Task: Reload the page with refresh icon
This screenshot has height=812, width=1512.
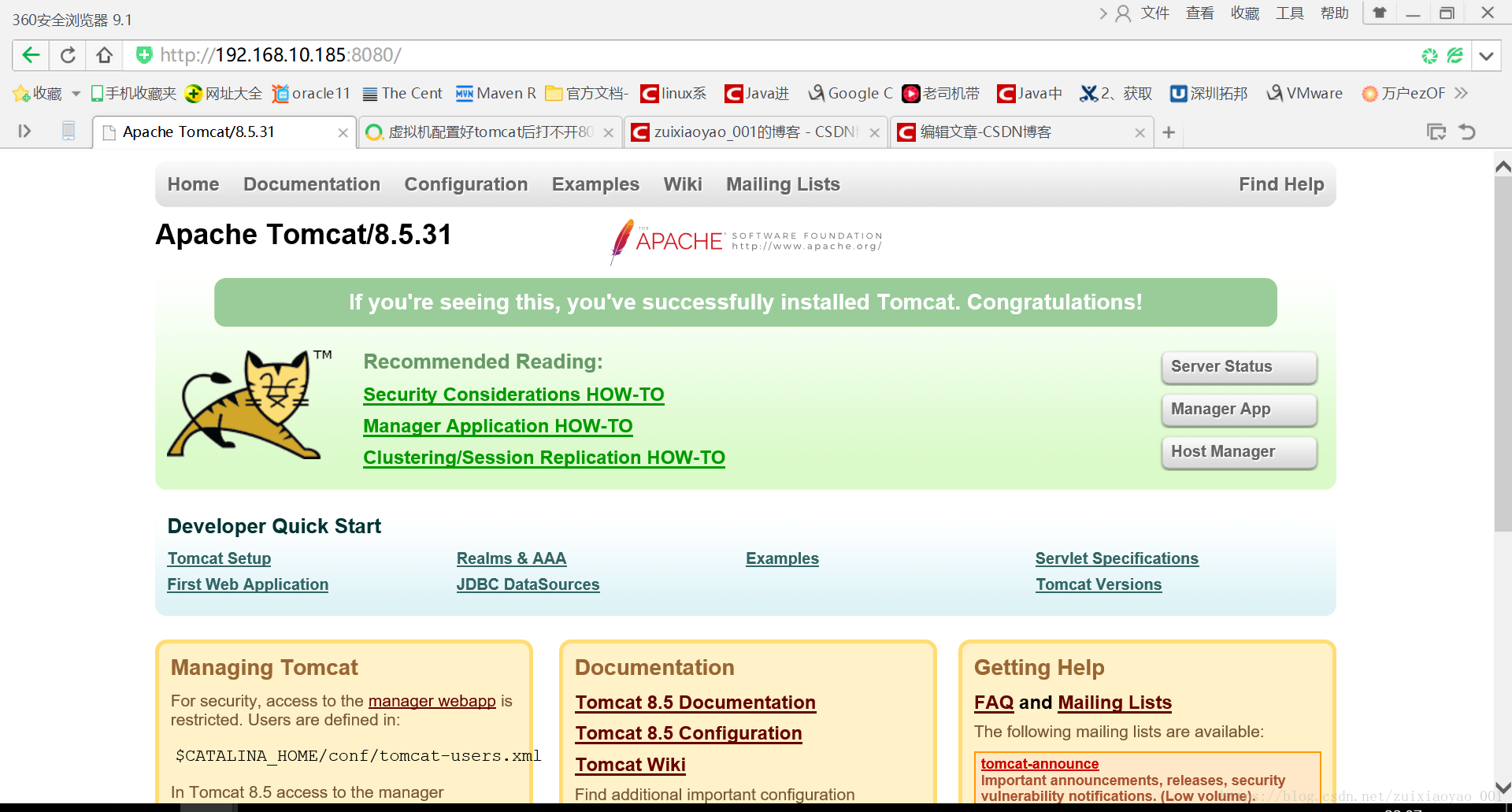Action: coord(68,55)
